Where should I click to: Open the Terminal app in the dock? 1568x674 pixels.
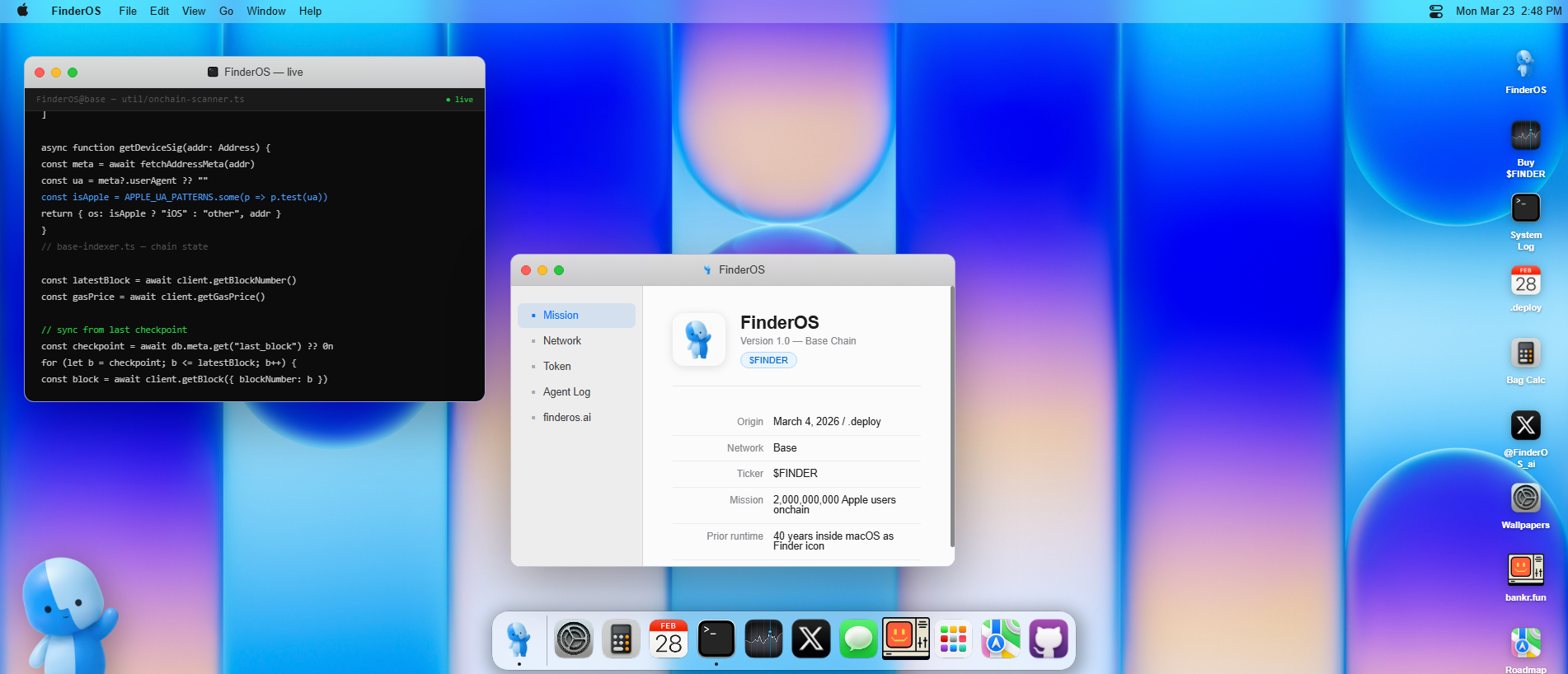click(716, 639)
